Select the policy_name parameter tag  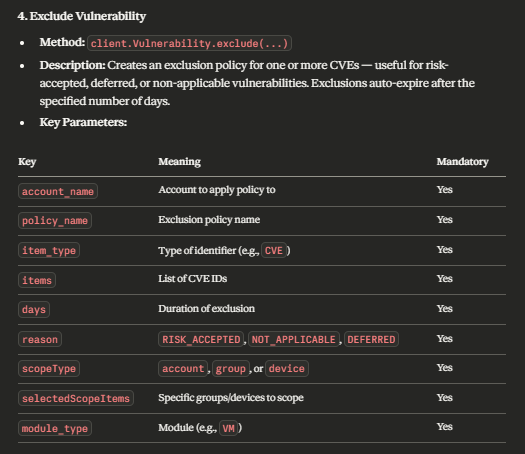click(55, 221)
